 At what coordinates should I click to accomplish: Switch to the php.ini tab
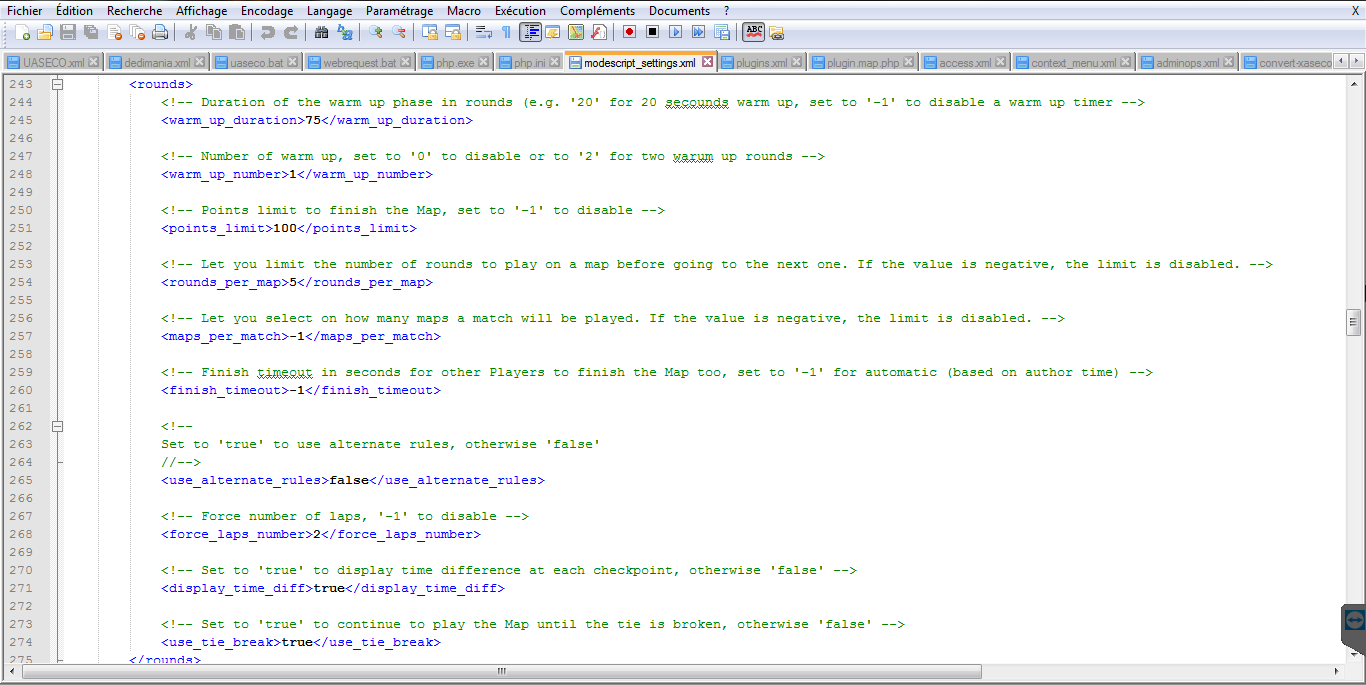click(530, 62)
